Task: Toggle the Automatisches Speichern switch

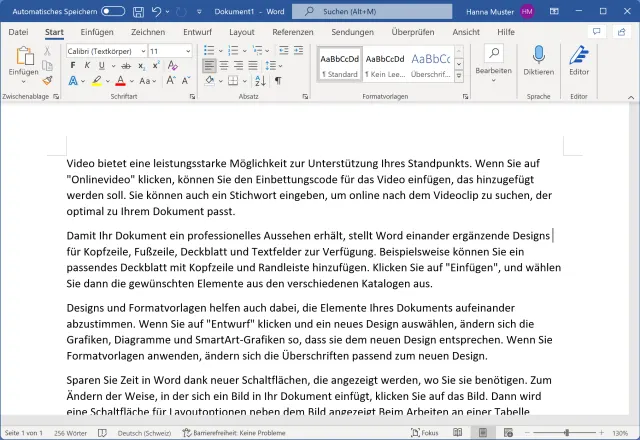Action: coord(113,11)
